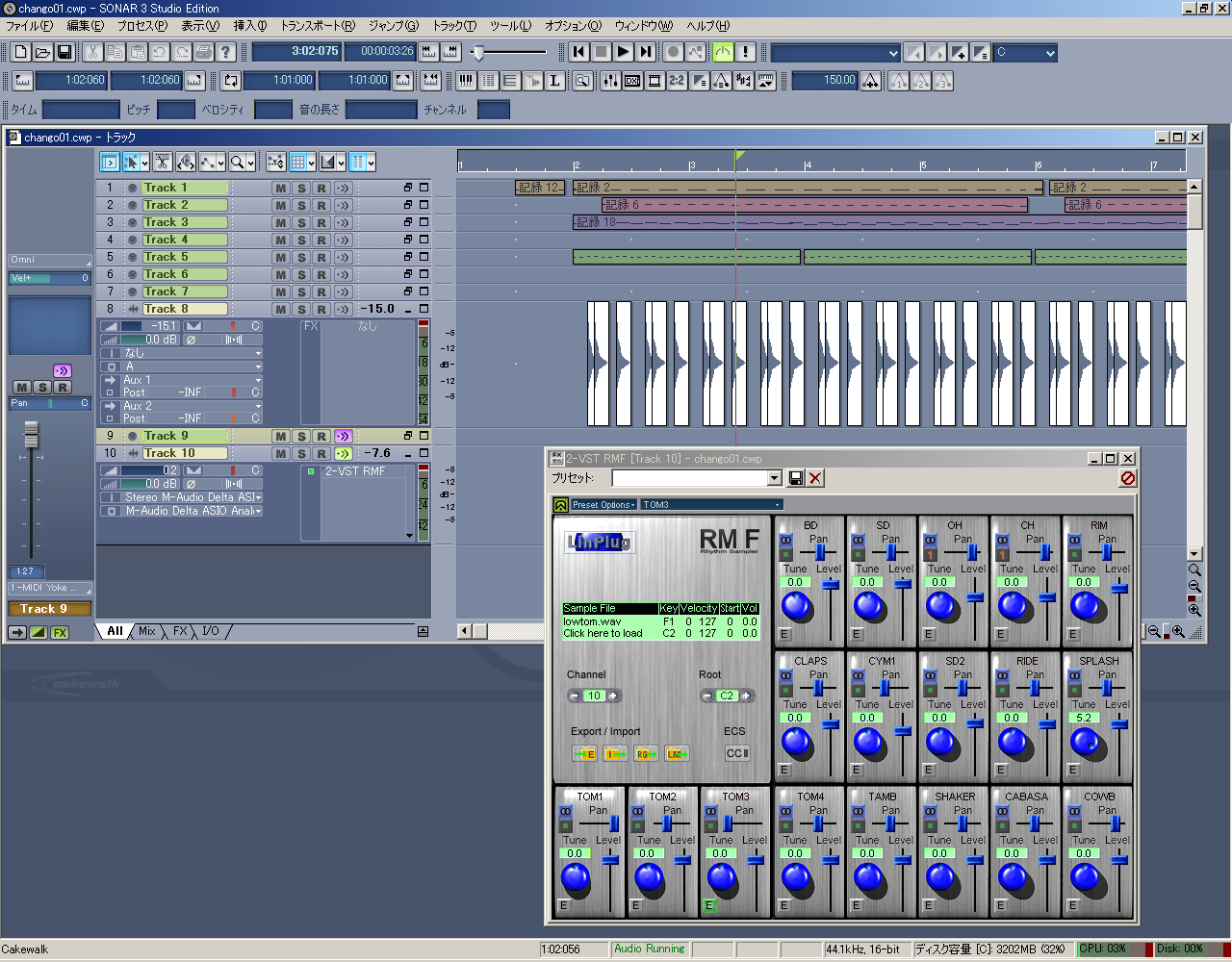Restore strip size of Track 2
Image resolution: width=1232 pixels, height=962 pixels.
(408, 205)
